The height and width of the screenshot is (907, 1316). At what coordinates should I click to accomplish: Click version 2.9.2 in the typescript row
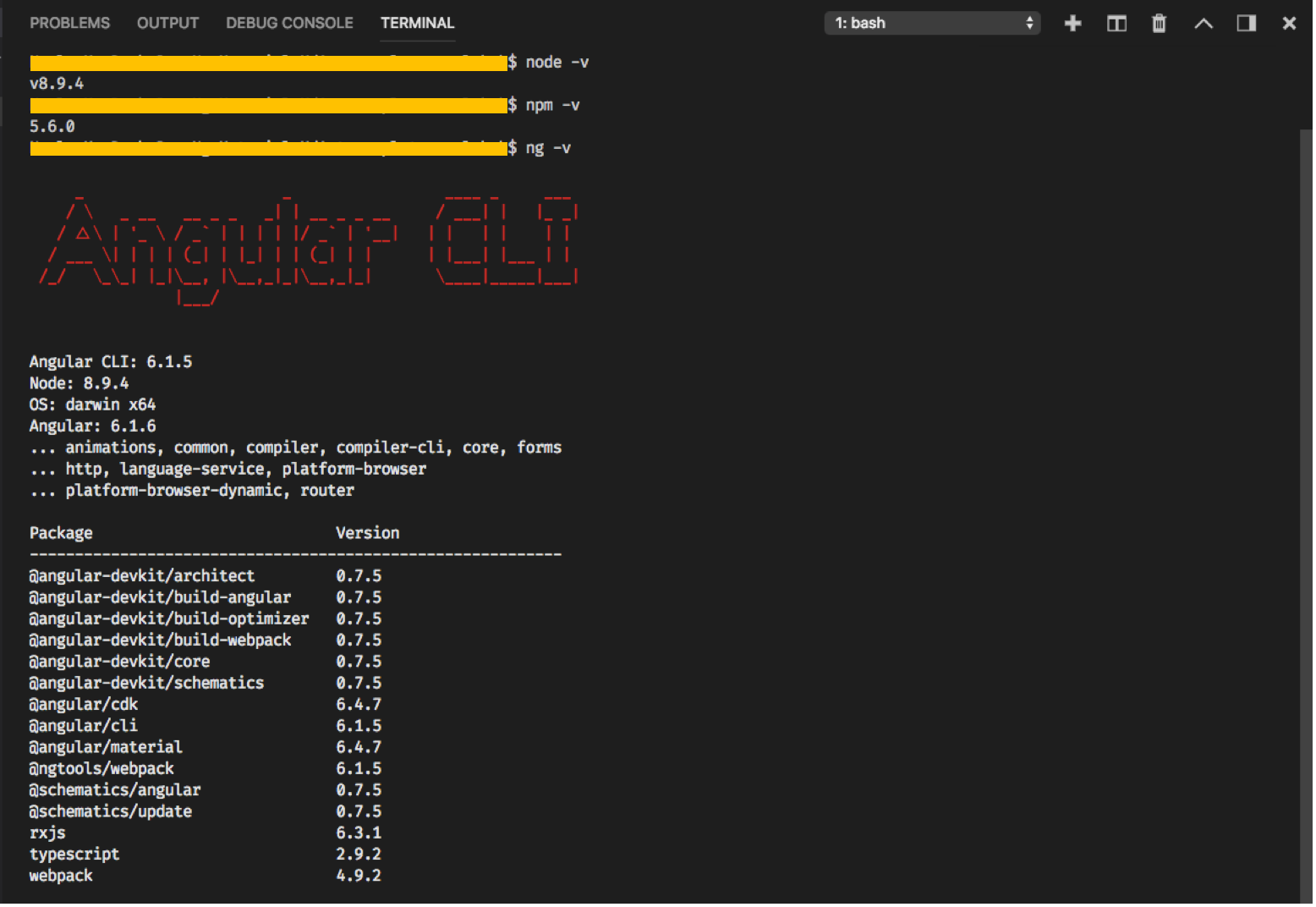(359, 855)
